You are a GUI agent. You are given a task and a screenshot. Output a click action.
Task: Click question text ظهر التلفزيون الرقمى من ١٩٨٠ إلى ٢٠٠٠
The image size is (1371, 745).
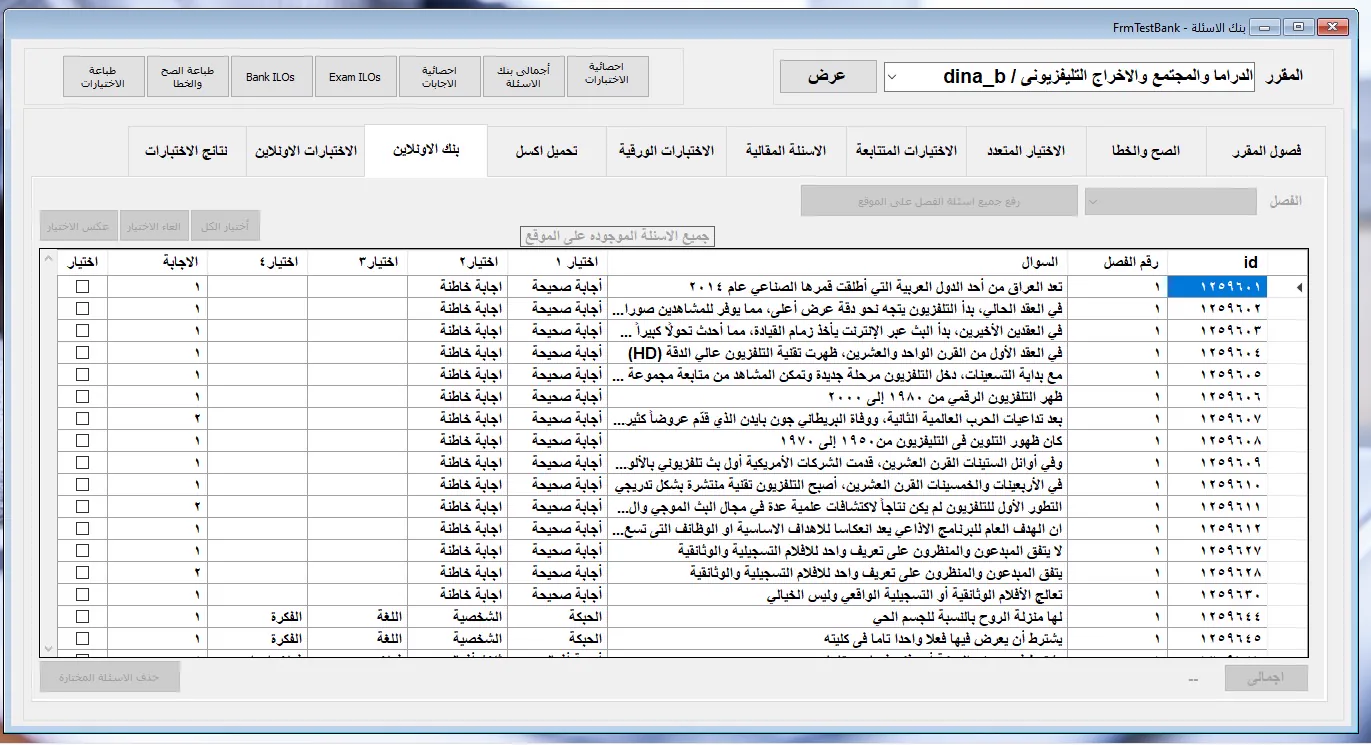click(x=943, y=397)
